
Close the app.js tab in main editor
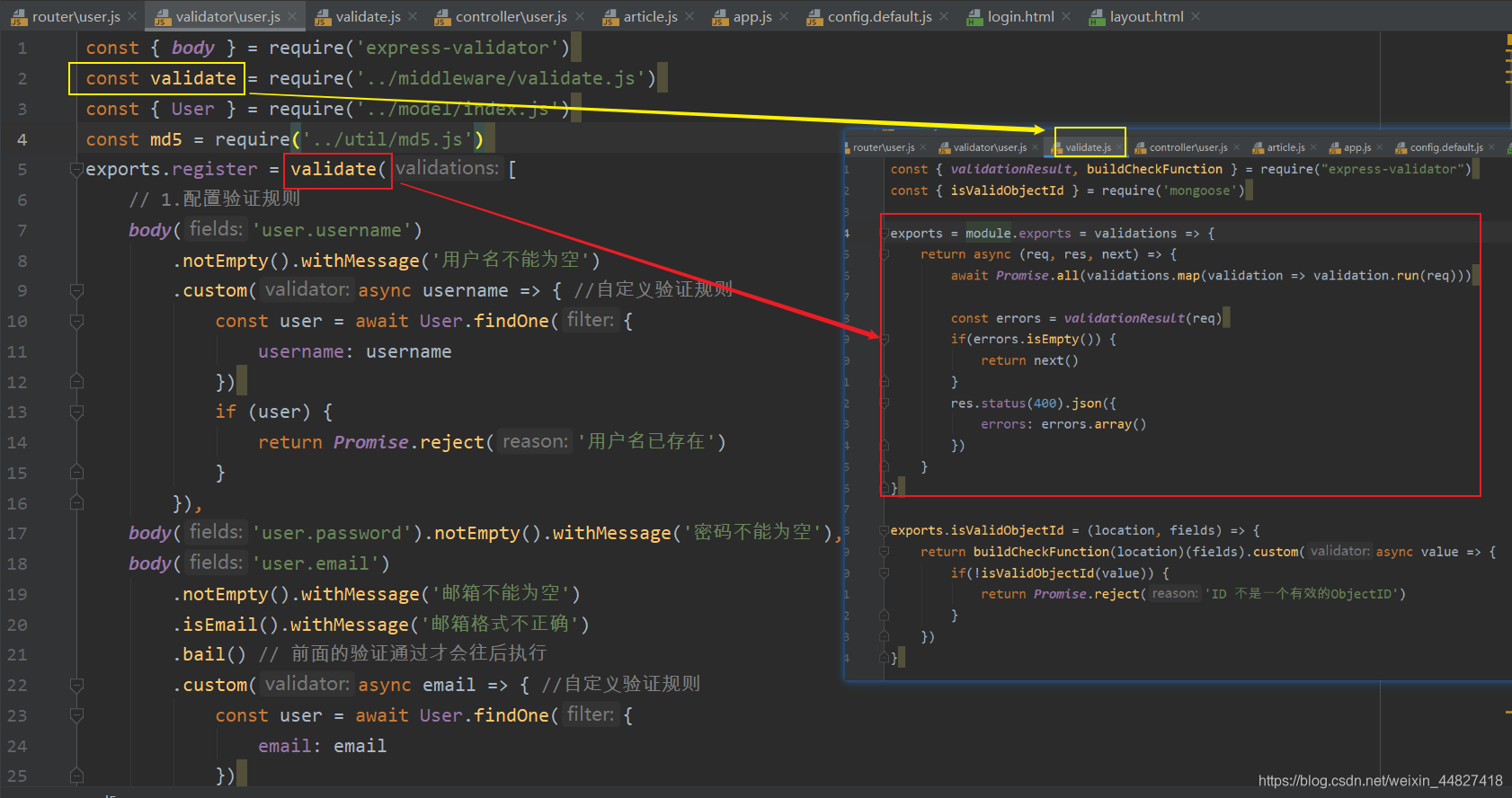click(784, 16)
